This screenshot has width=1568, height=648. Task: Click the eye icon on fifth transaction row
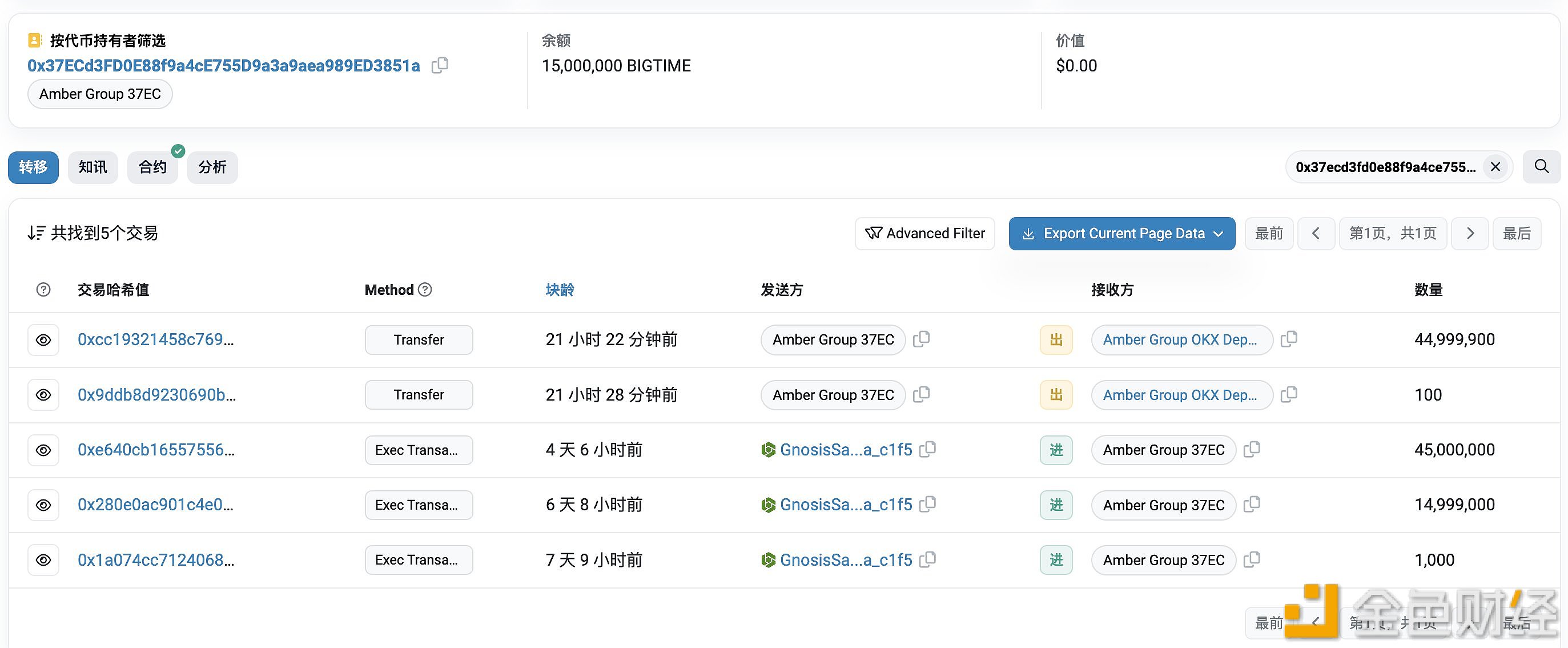point(44,559)
